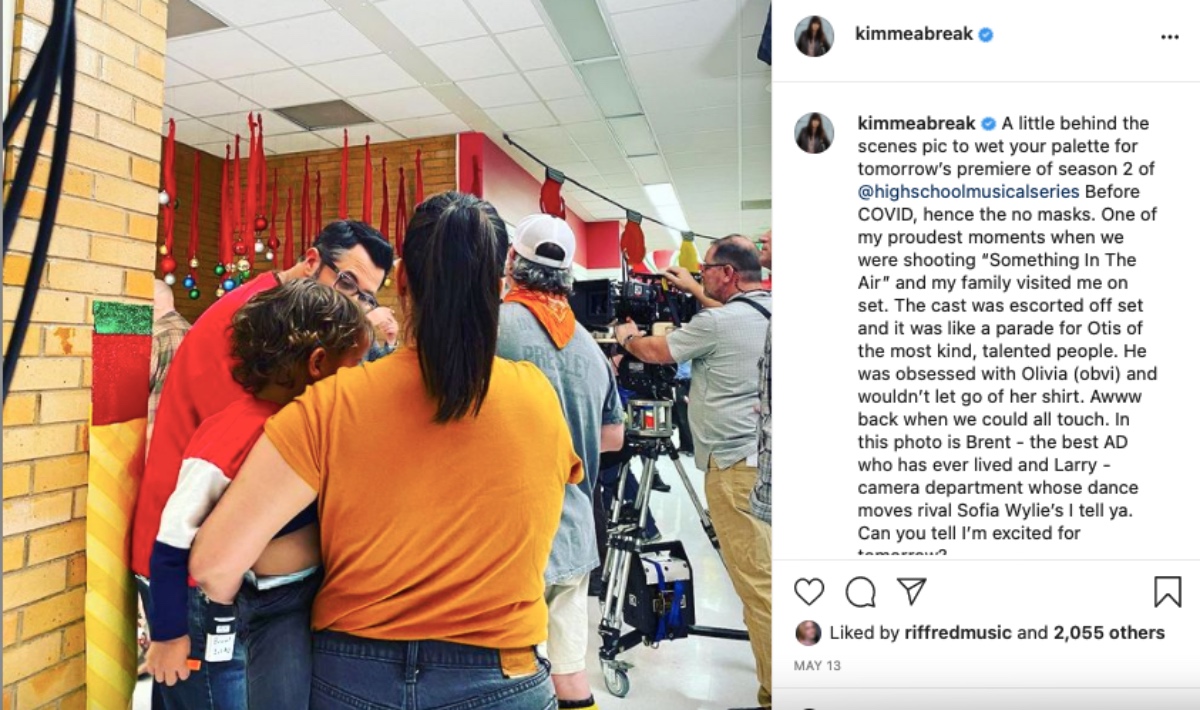
Task: Click riffredmusic small avatar by likes
Action: [x=808, y=633]
